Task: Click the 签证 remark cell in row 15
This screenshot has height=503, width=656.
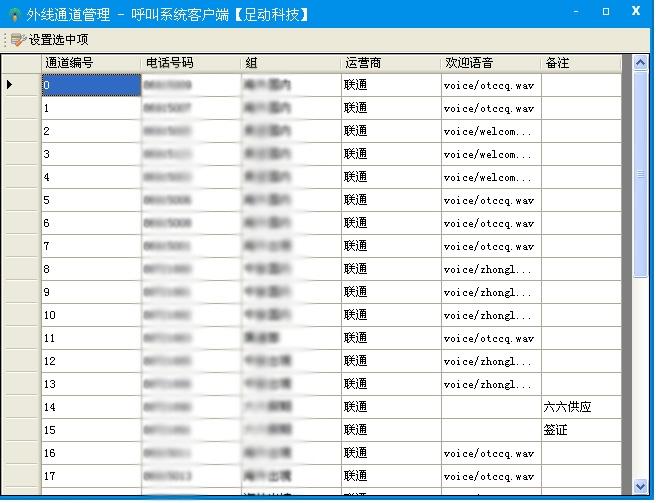Action: tap(580, 431)
